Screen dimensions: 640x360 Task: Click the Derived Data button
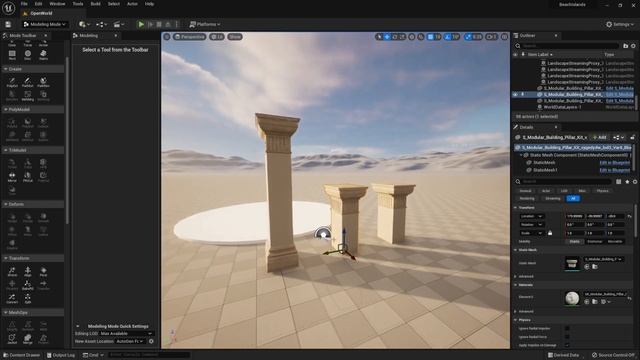pos(563,355)
